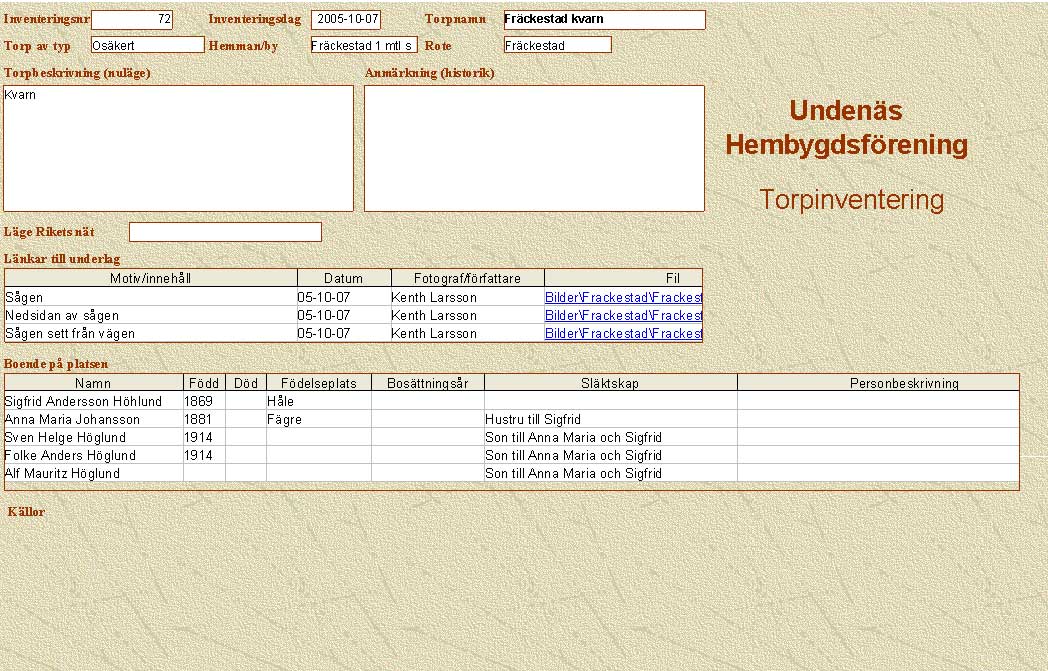Click the Släktskap column header

(610, 383)
